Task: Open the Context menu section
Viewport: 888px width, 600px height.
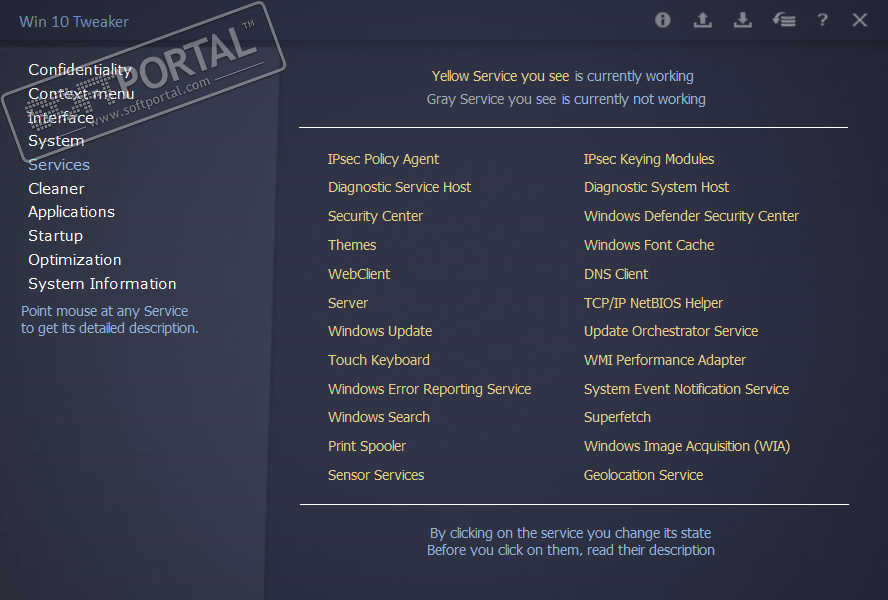Action: (x=81, y=93)
